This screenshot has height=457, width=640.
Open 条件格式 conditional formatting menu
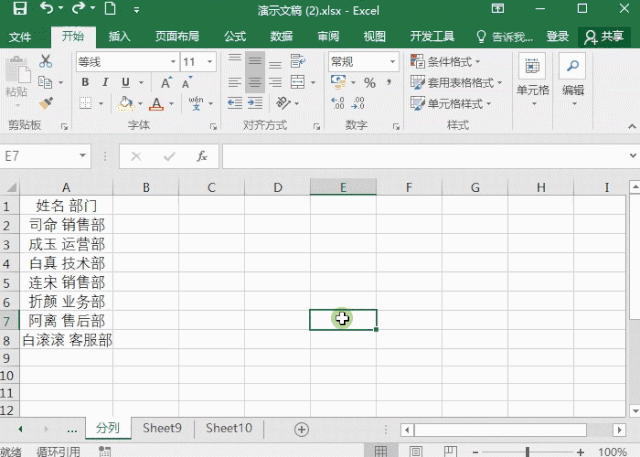tap(445, 62)
